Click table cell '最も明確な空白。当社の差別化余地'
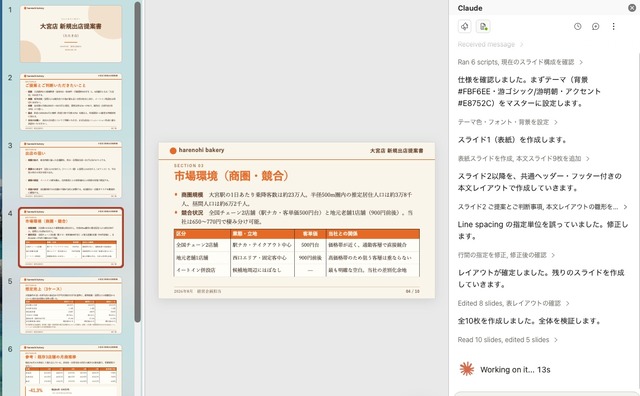640x396 pixels. pyautogui.click(x=373, y=270)
